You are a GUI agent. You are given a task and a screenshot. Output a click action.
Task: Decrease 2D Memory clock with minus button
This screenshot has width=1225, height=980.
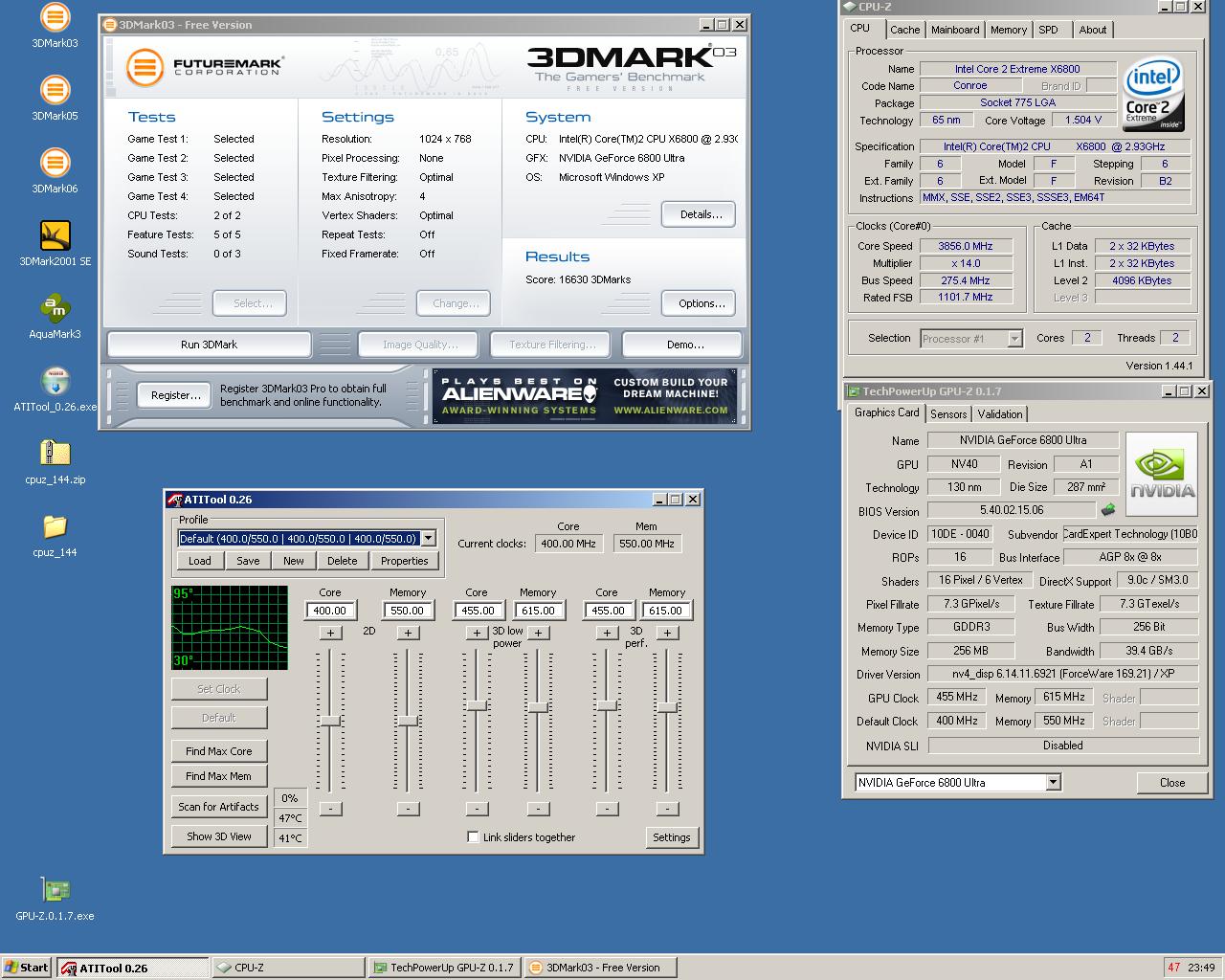click(408, 809)
